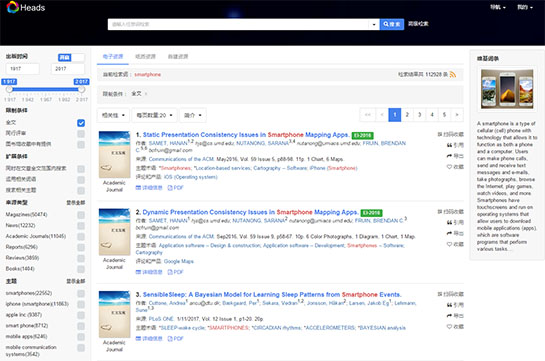Go to next results page arrow
The height and width of the screenshot is (361, 545).
click(x=457, y=115)
